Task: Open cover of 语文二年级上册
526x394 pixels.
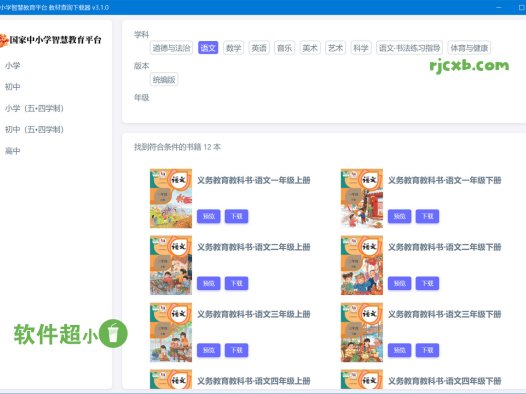Action: click(171, 265)
